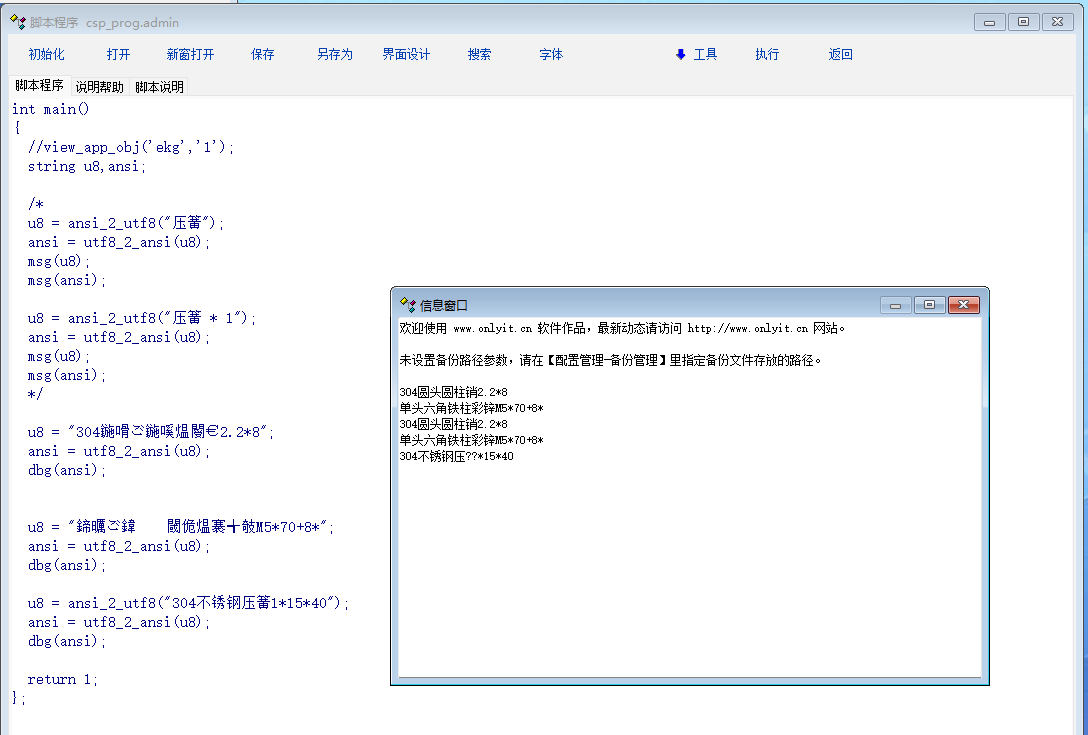Screen dimensions: 1088x735
Task: Click the 脚本程序 window title bar icon
Action: [x=17, y=22]
